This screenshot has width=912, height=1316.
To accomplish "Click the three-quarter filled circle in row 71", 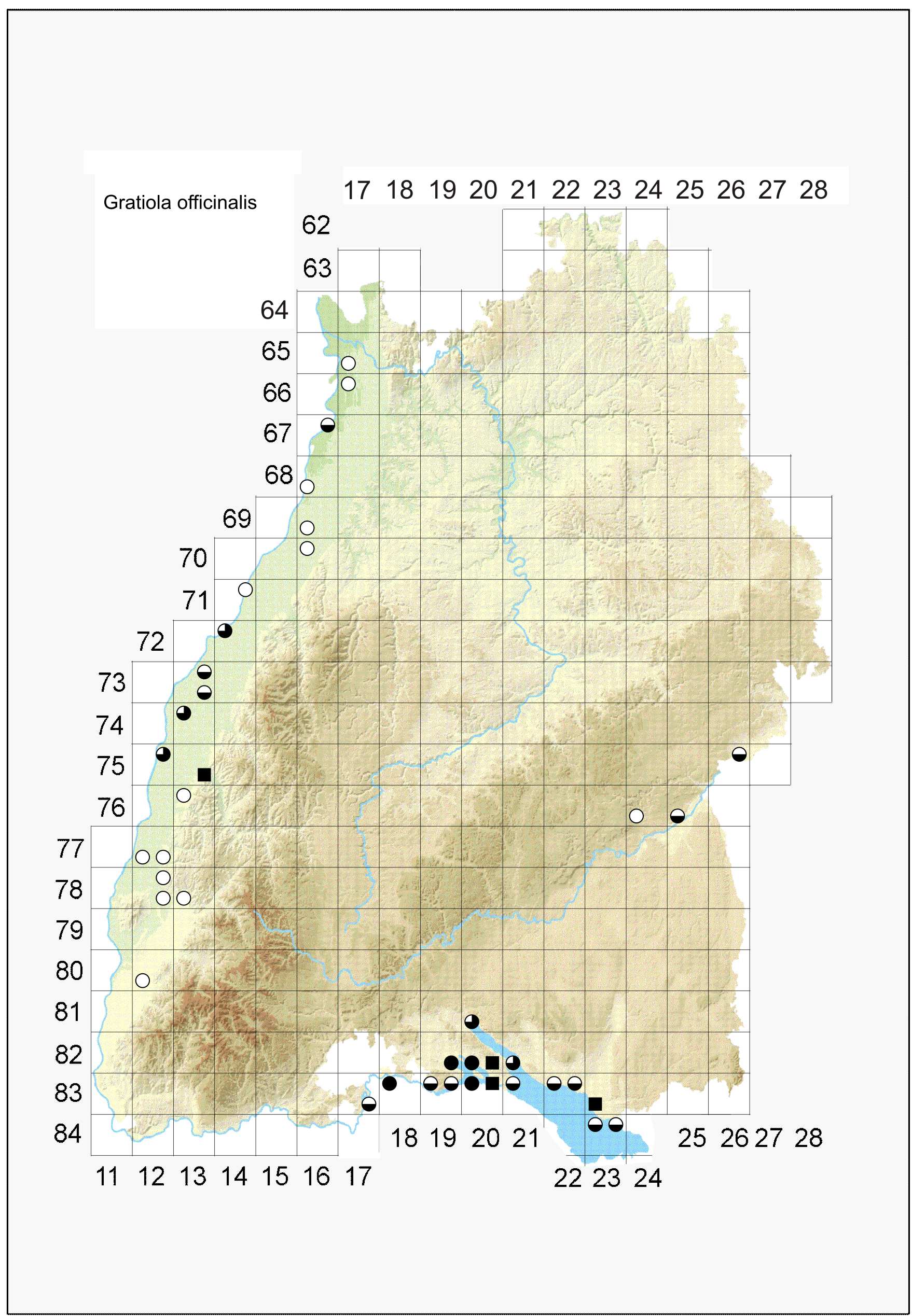I will click(x=225, y=631).
